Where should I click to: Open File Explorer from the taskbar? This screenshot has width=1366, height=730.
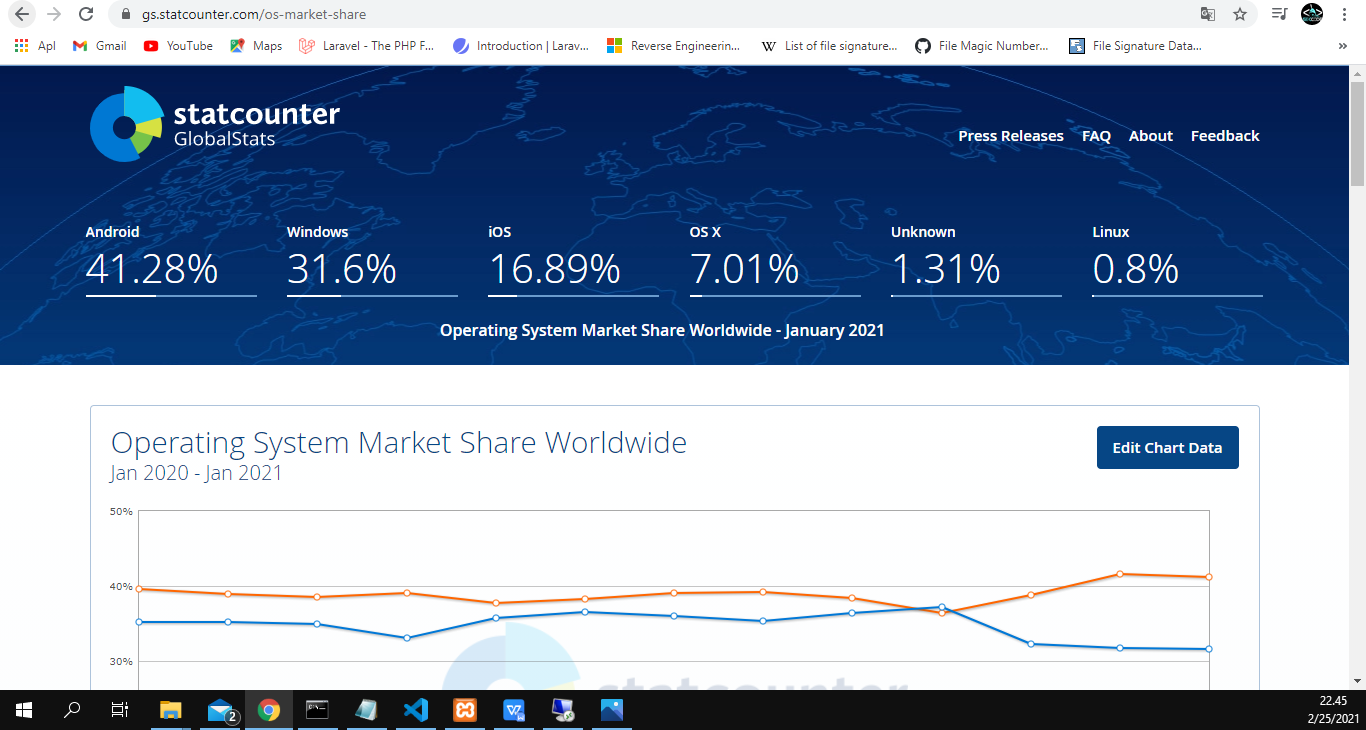click(171, 710)
